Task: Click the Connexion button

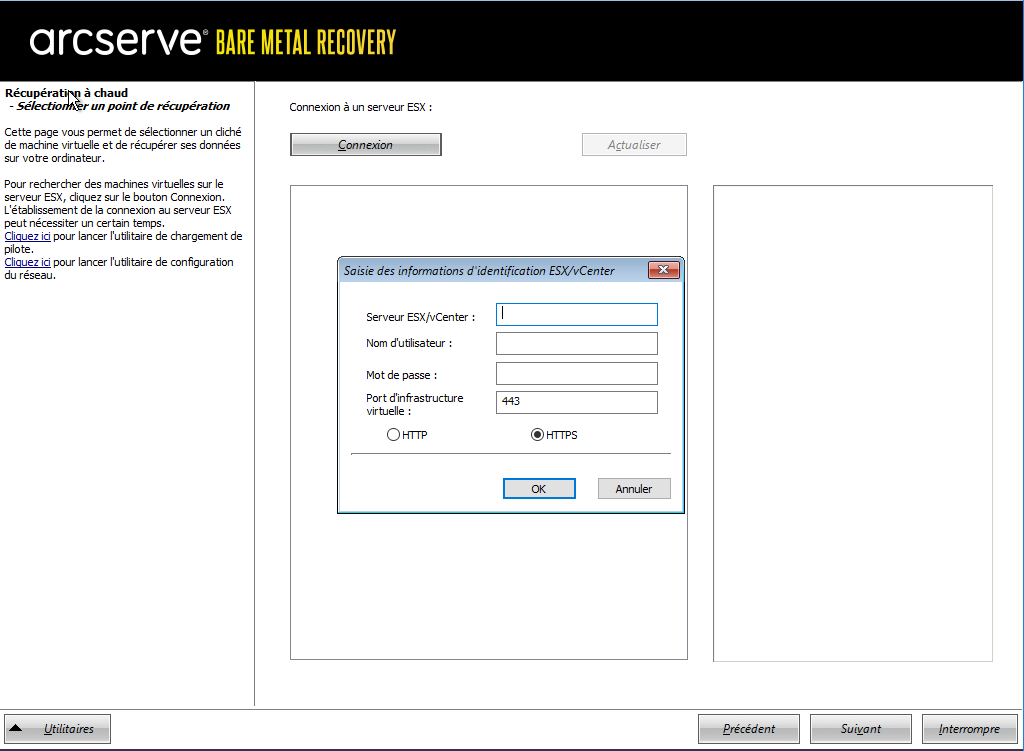Action: tap(366, 144)
